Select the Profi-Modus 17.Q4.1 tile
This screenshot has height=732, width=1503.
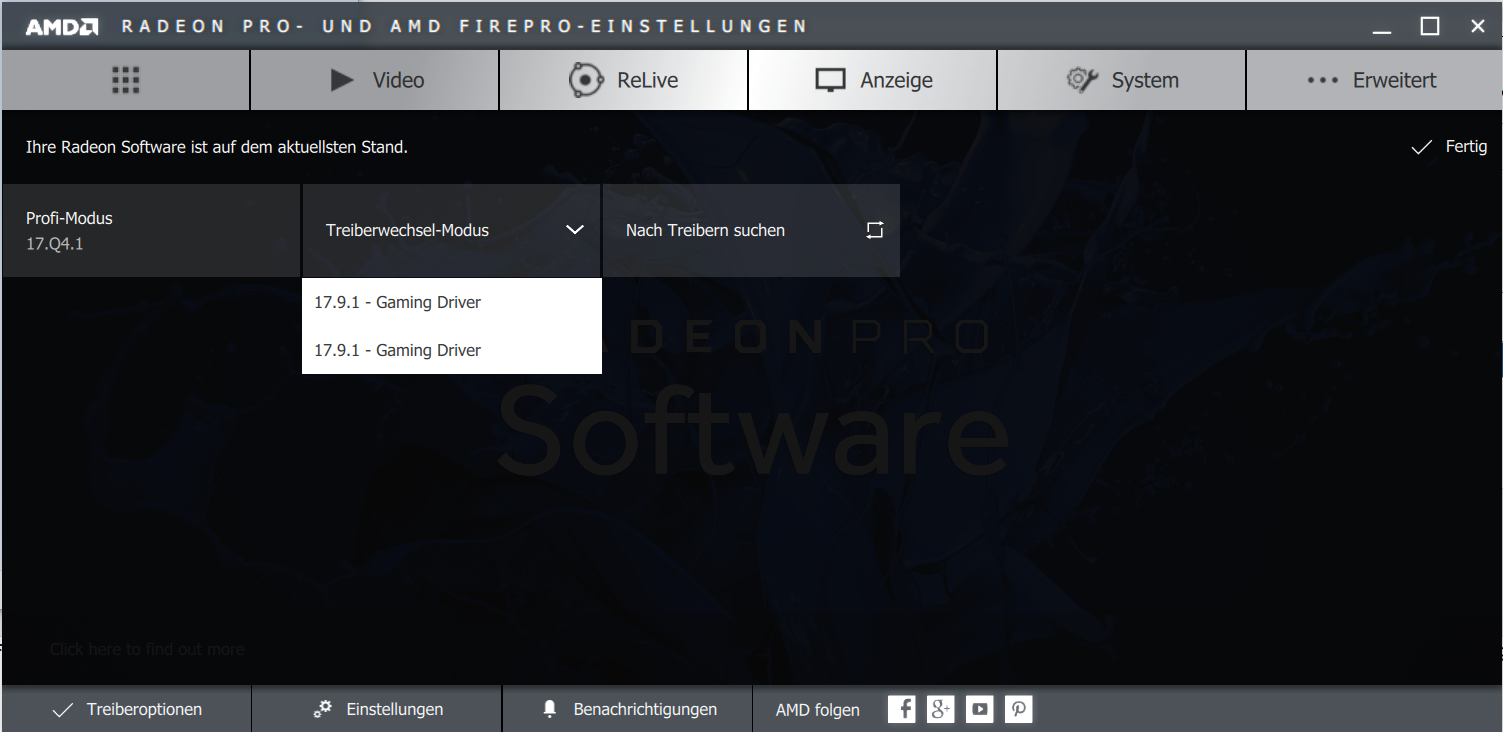[x=151, y=230]
